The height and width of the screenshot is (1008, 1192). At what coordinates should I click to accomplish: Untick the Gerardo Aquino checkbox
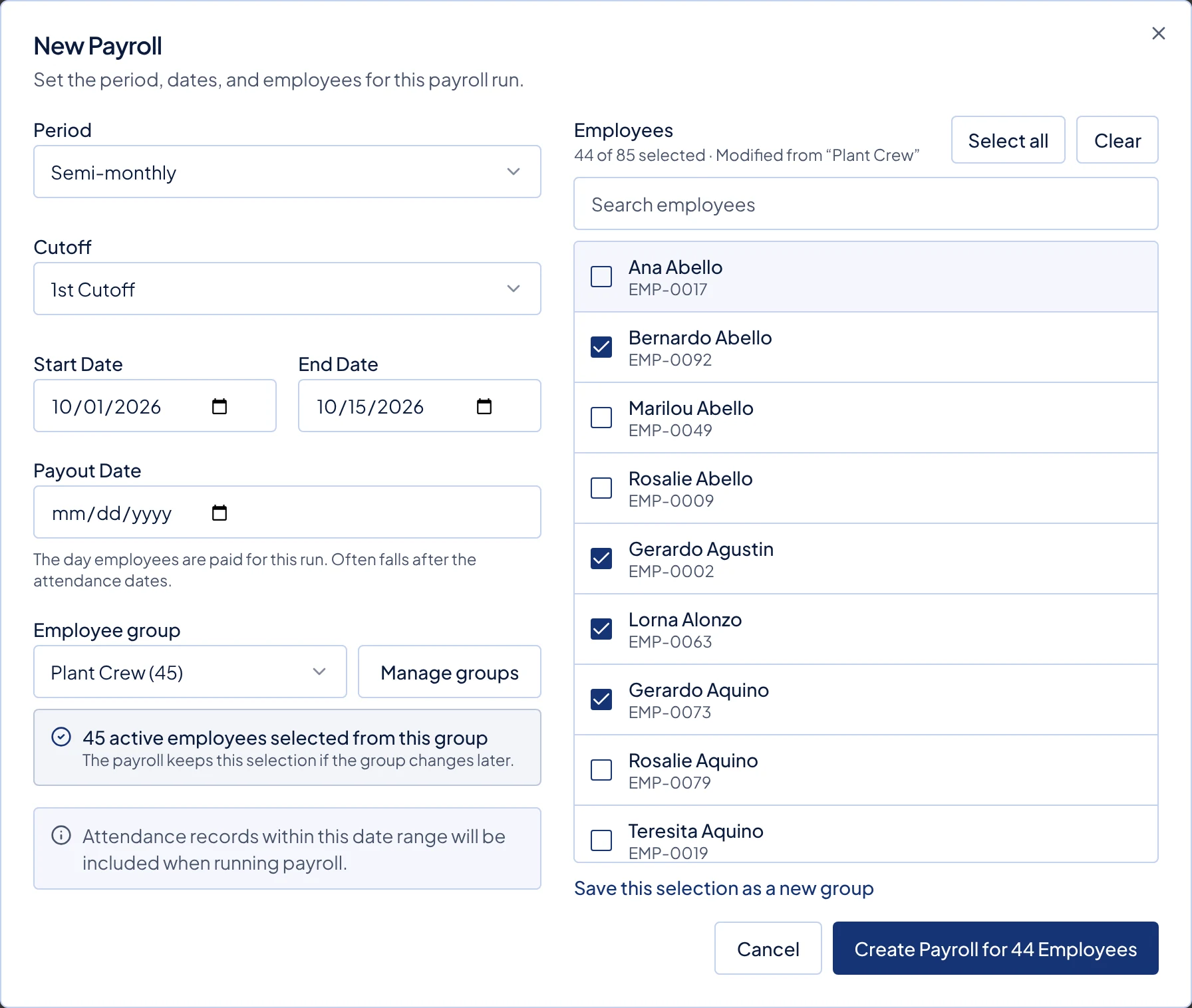pos(601,699)
